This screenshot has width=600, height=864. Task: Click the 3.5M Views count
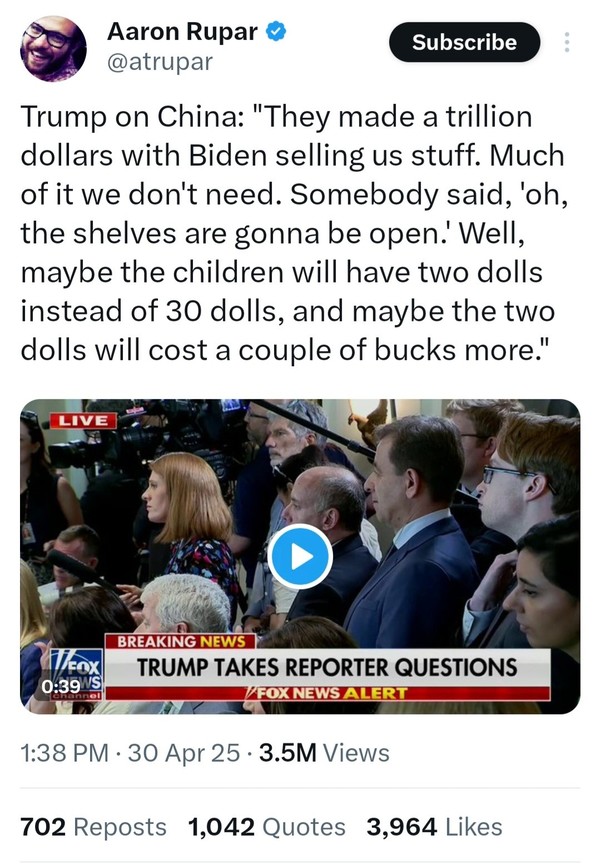coord(325,753)
